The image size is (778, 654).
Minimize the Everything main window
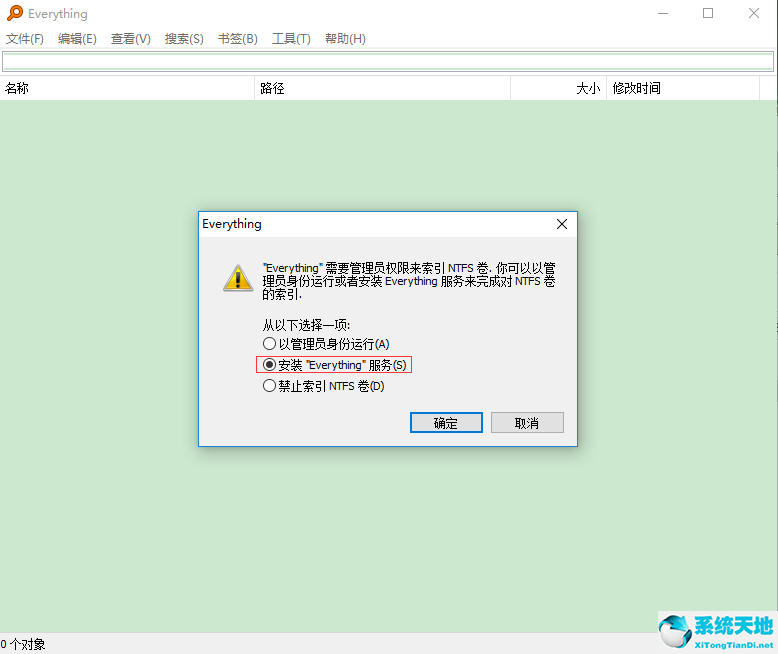(663, 13)
